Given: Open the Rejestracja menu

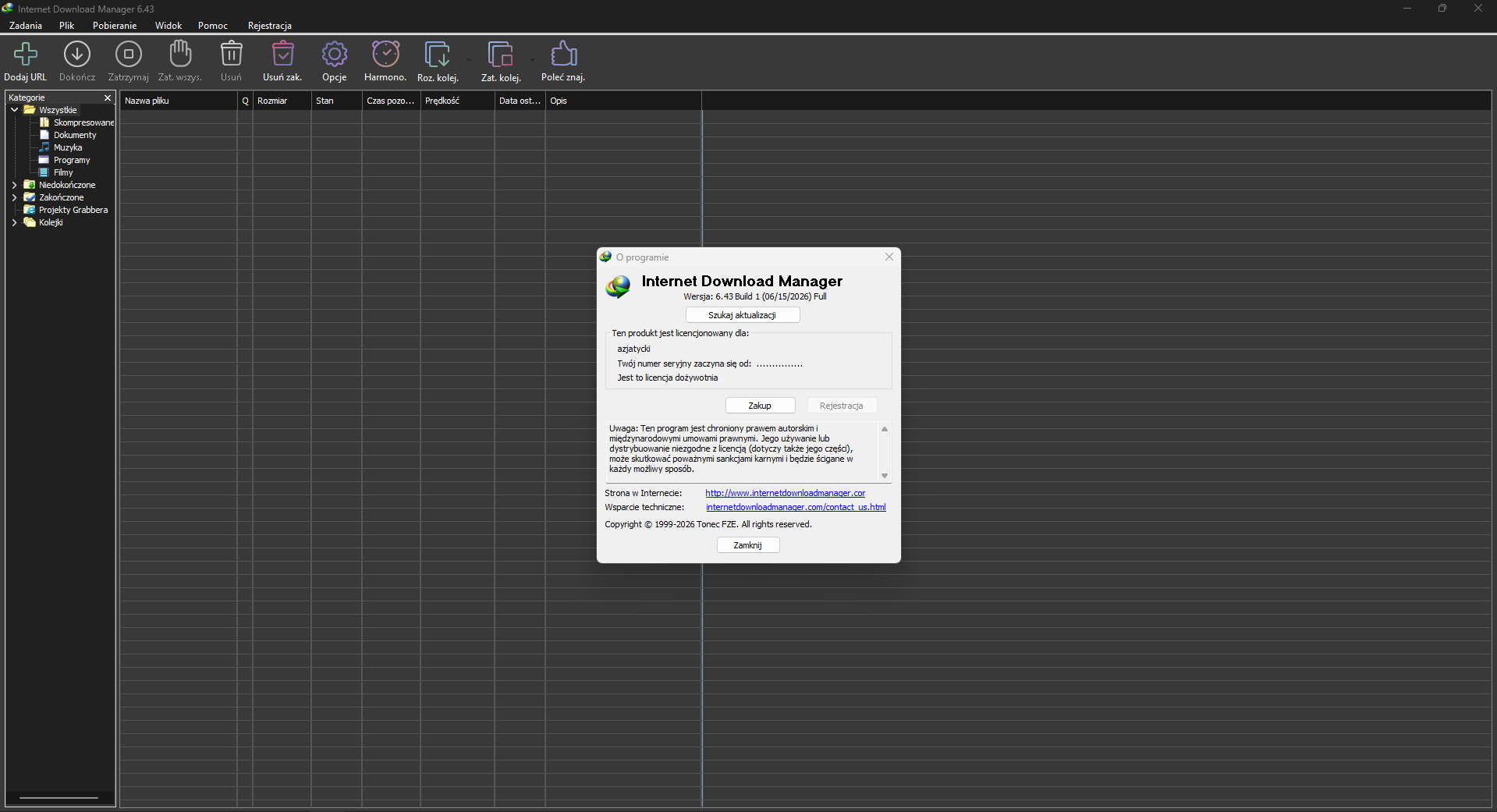Looking at the screenshot, I should [x=270, y=26].
